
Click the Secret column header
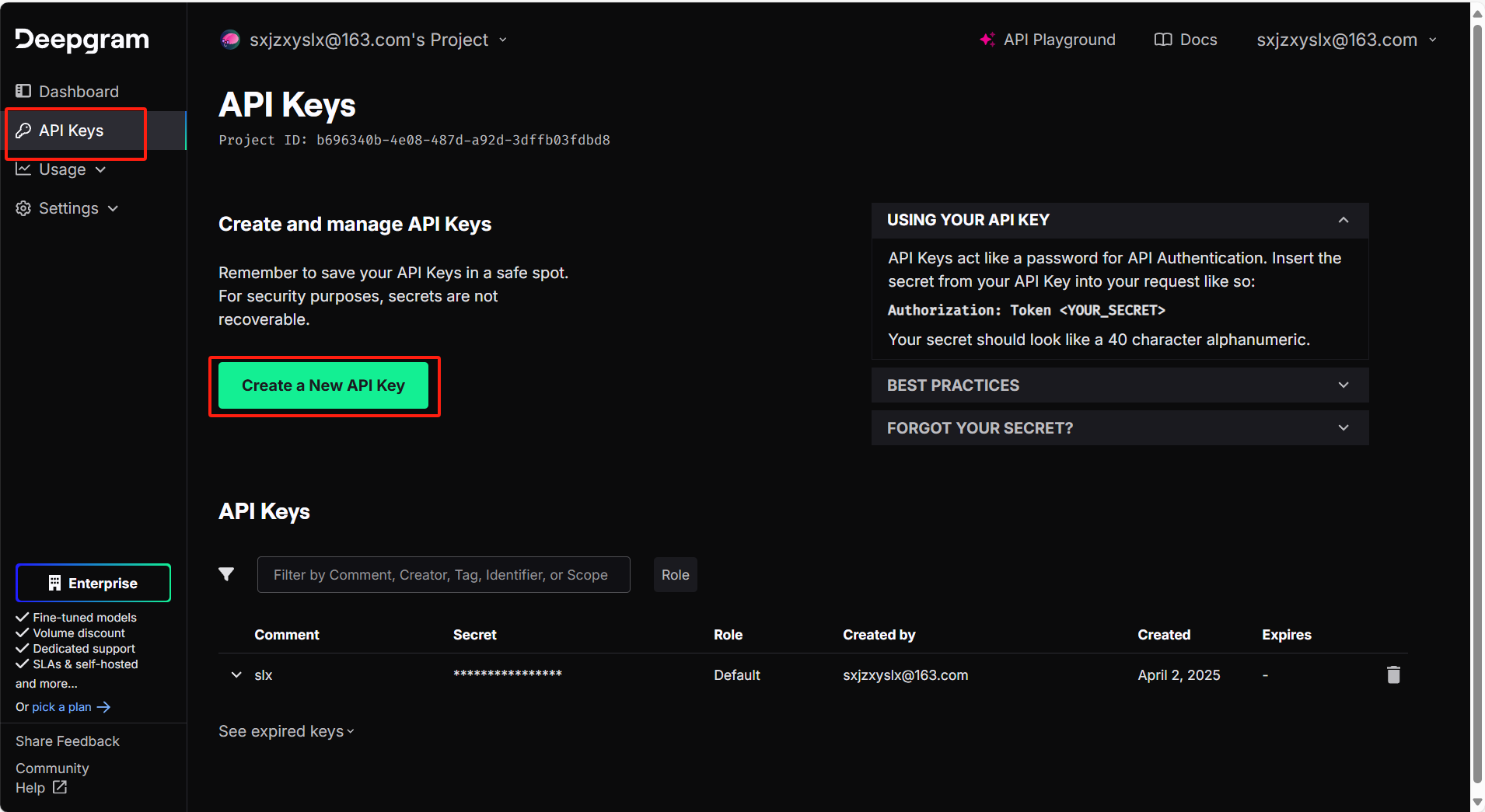pos(475,635)
